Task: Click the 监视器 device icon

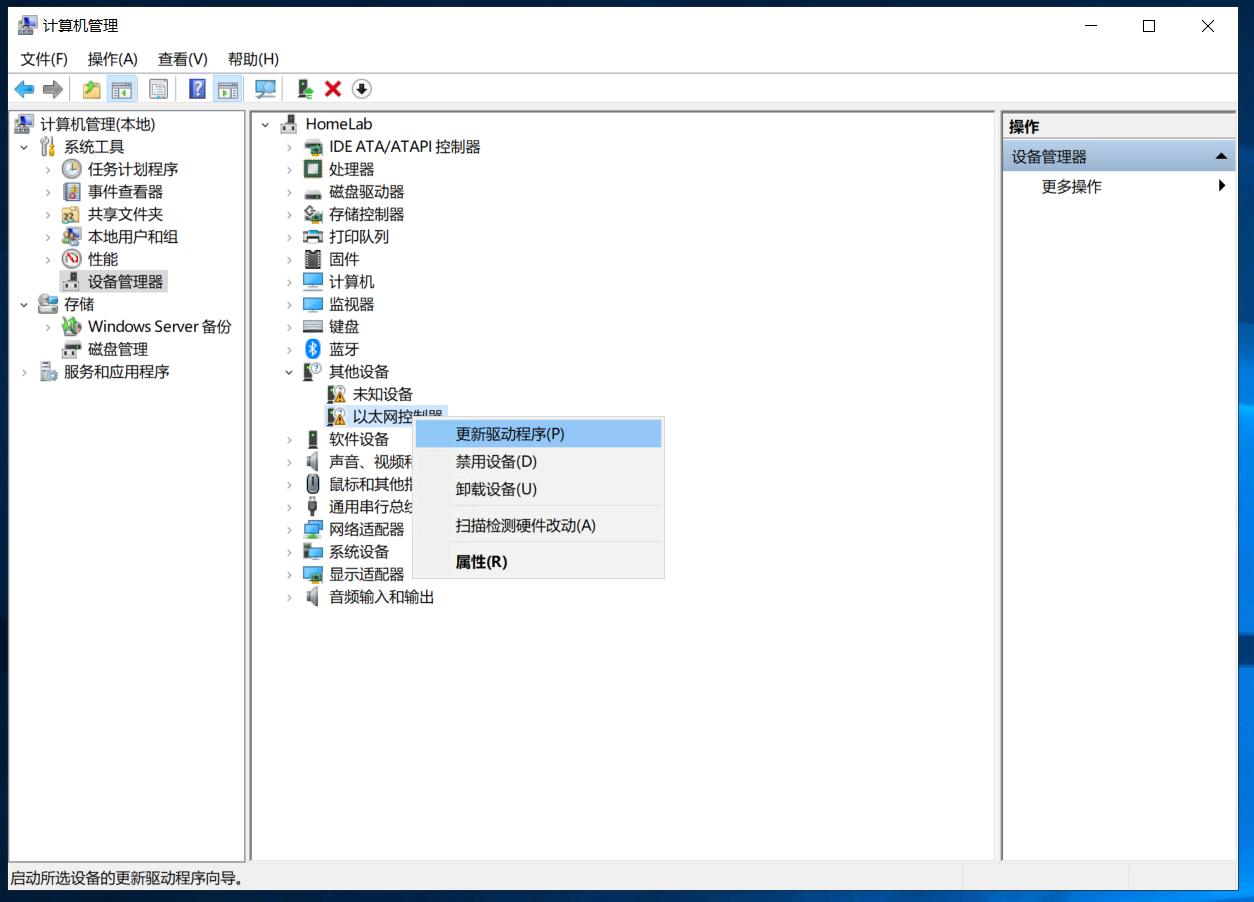Action: pyautogui.click(x=313, y=304)
